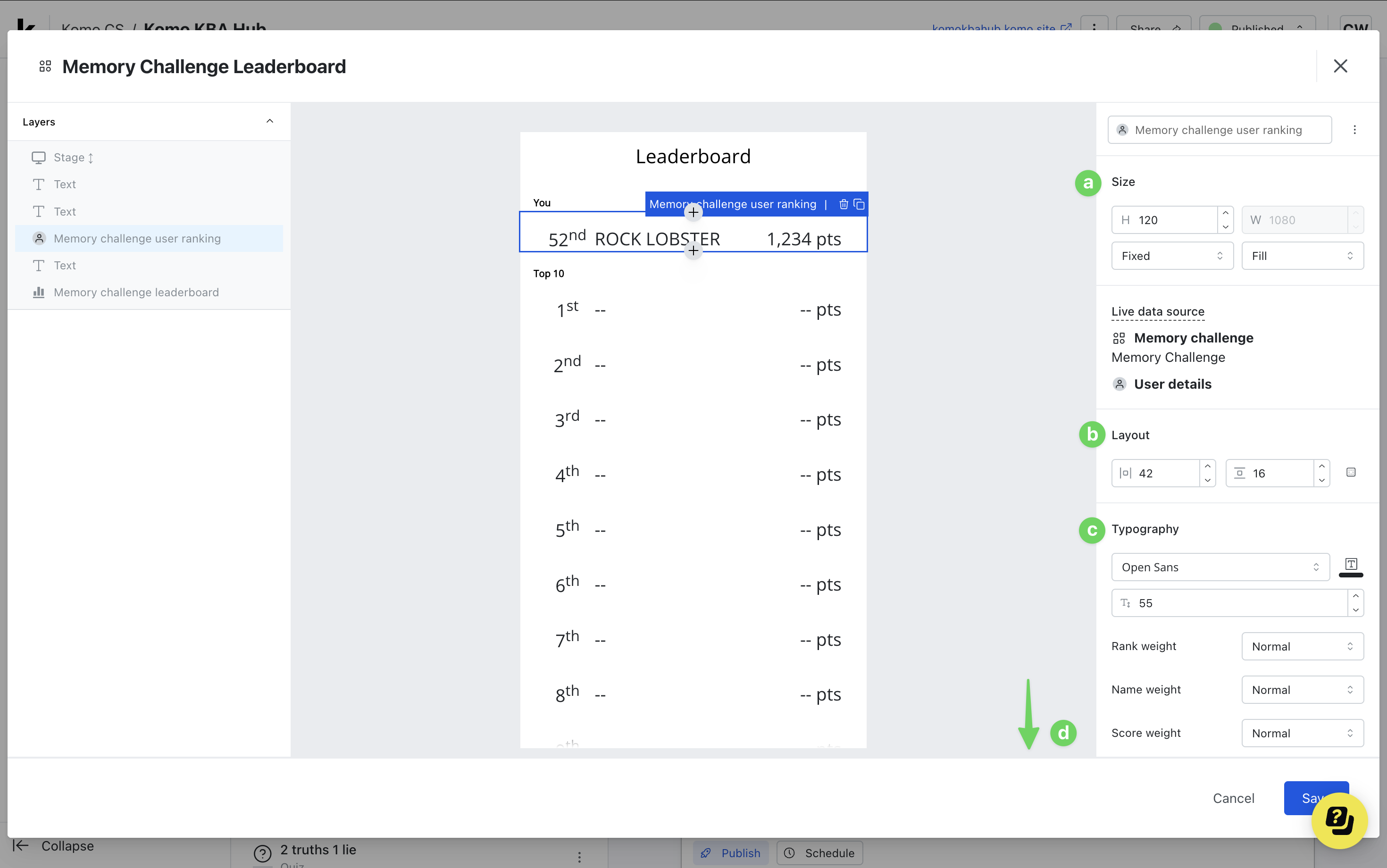The width and height of the screenshot is (1387, 868).
Task: Change the Rank weight dropdown
Action: pyautogui.click(x=1302, y=646)
